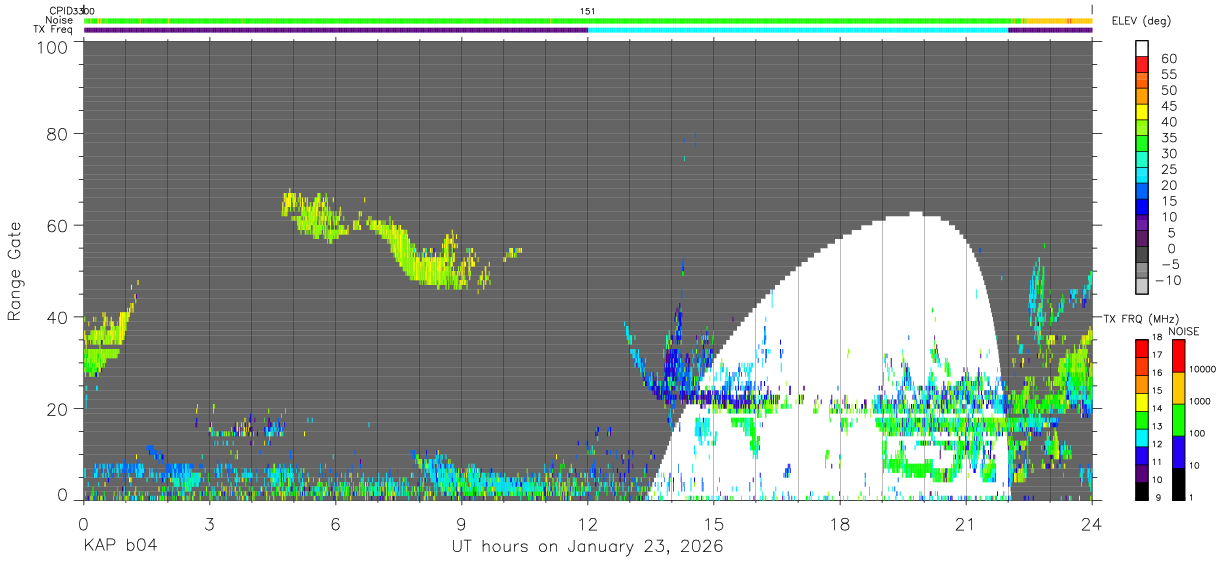Click the '21' hour tick on time axis
The height and width of the screenshot is (567, 1228).
tap(965, 524)
